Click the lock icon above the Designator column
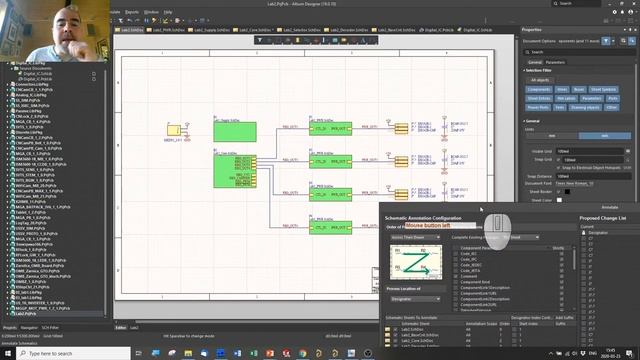The image size is (640, 360). coord(584,232)
